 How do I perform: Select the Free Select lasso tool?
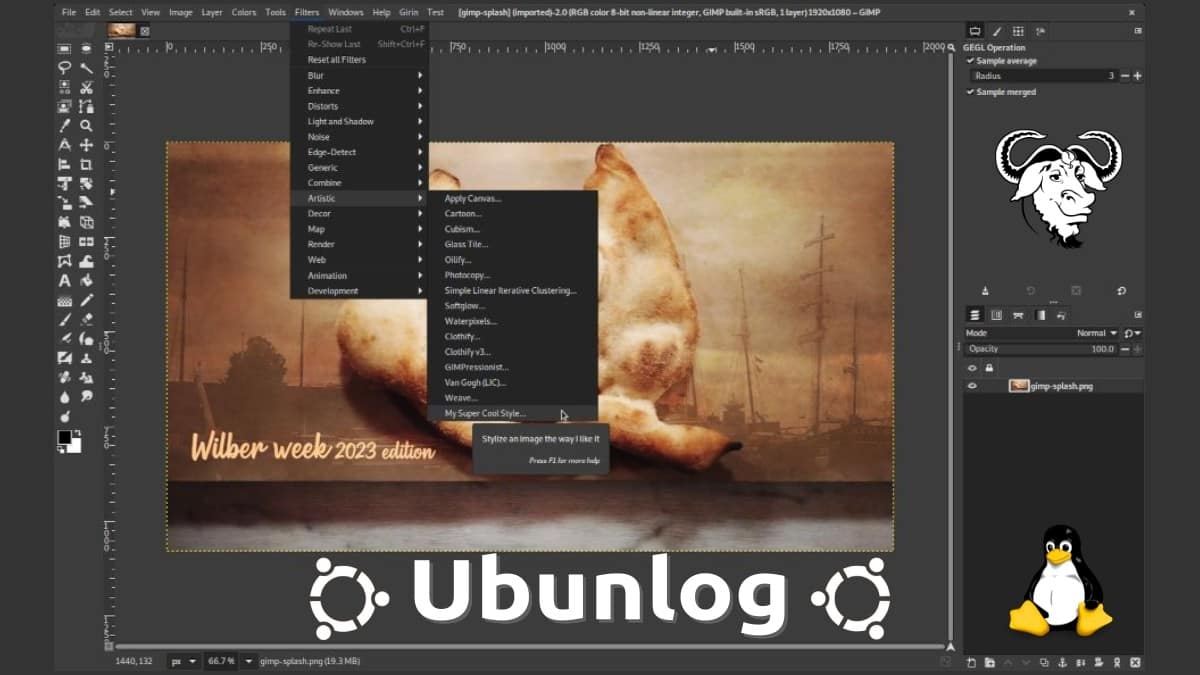[x=64, y=67]
